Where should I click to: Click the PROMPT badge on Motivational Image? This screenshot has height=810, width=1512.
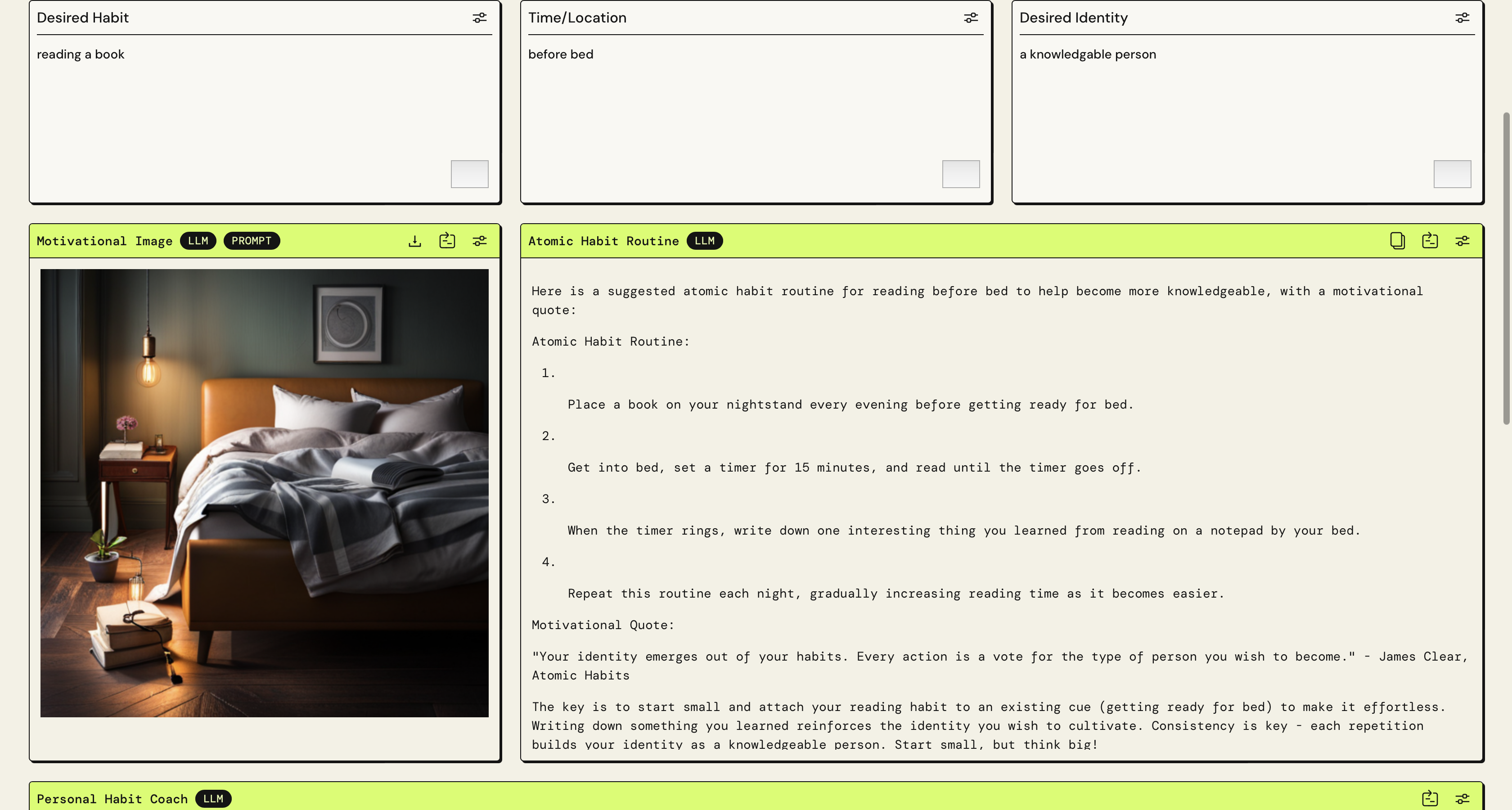pyautogui.click(x=251, y=241)
